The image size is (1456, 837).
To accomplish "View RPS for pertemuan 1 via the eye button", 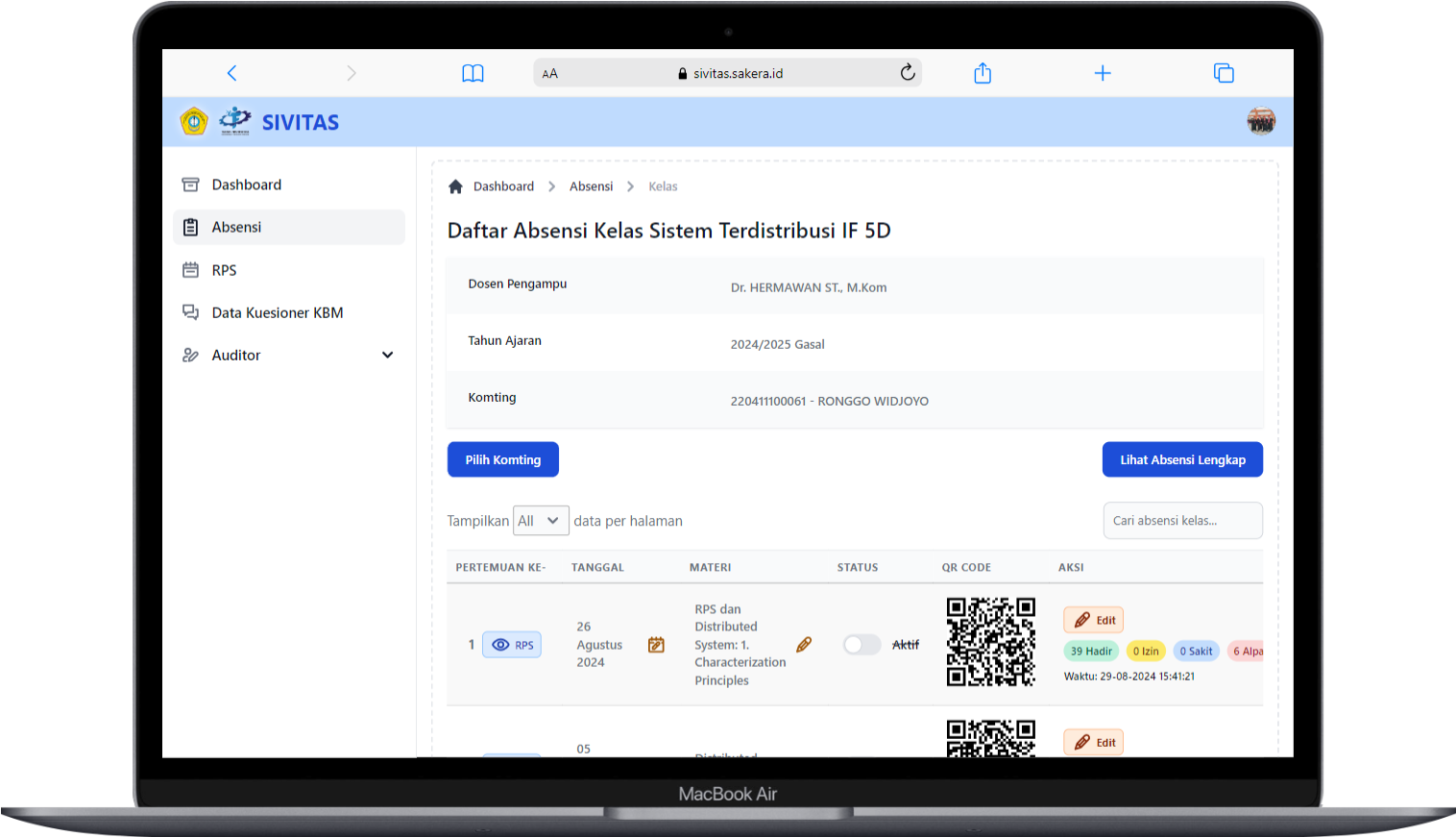I will point(512,645).
